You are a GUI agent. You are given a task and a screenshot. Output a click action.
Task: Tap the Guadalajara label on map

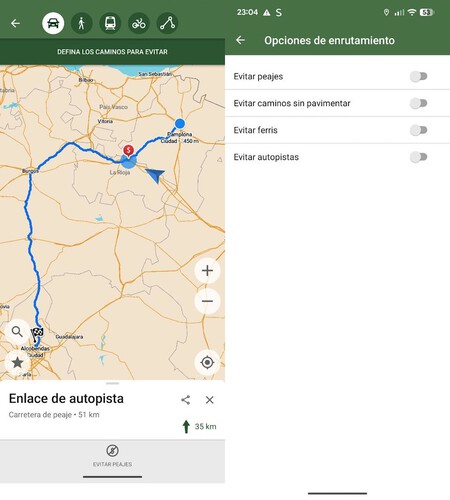click(x=69, y=337)
